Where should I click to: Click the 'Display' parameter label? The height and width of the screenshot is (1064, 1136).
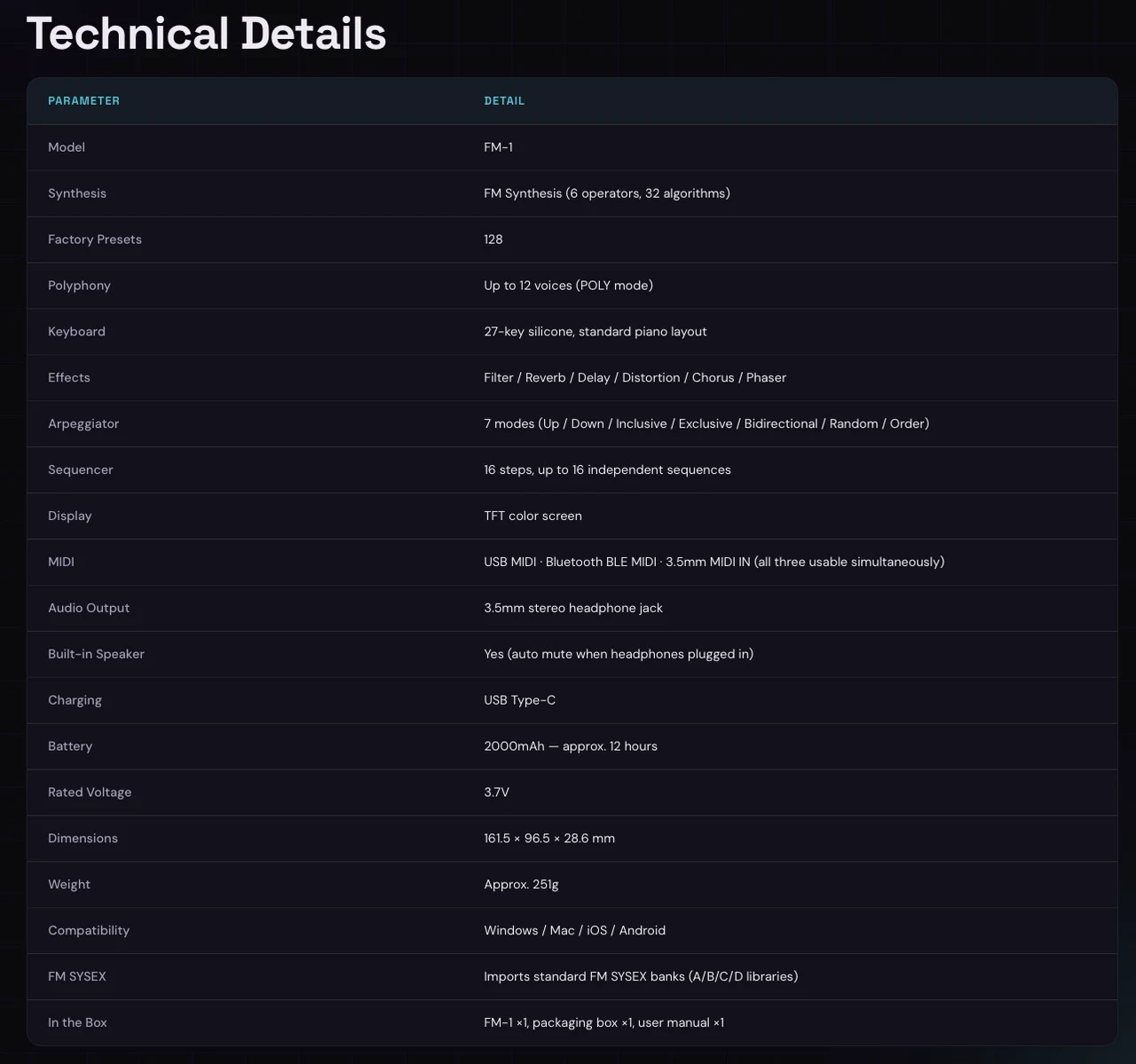[x=70, y=516]
